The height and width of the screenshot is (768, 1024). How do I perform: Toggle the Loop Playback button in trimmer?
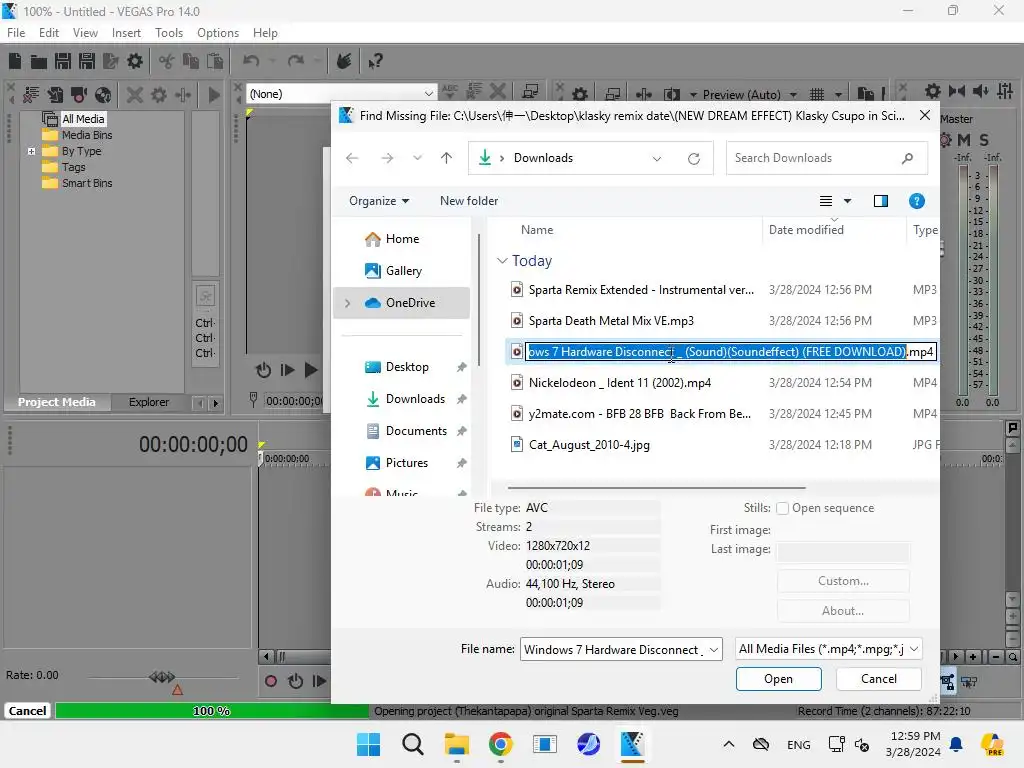click(x=263, y=370)
